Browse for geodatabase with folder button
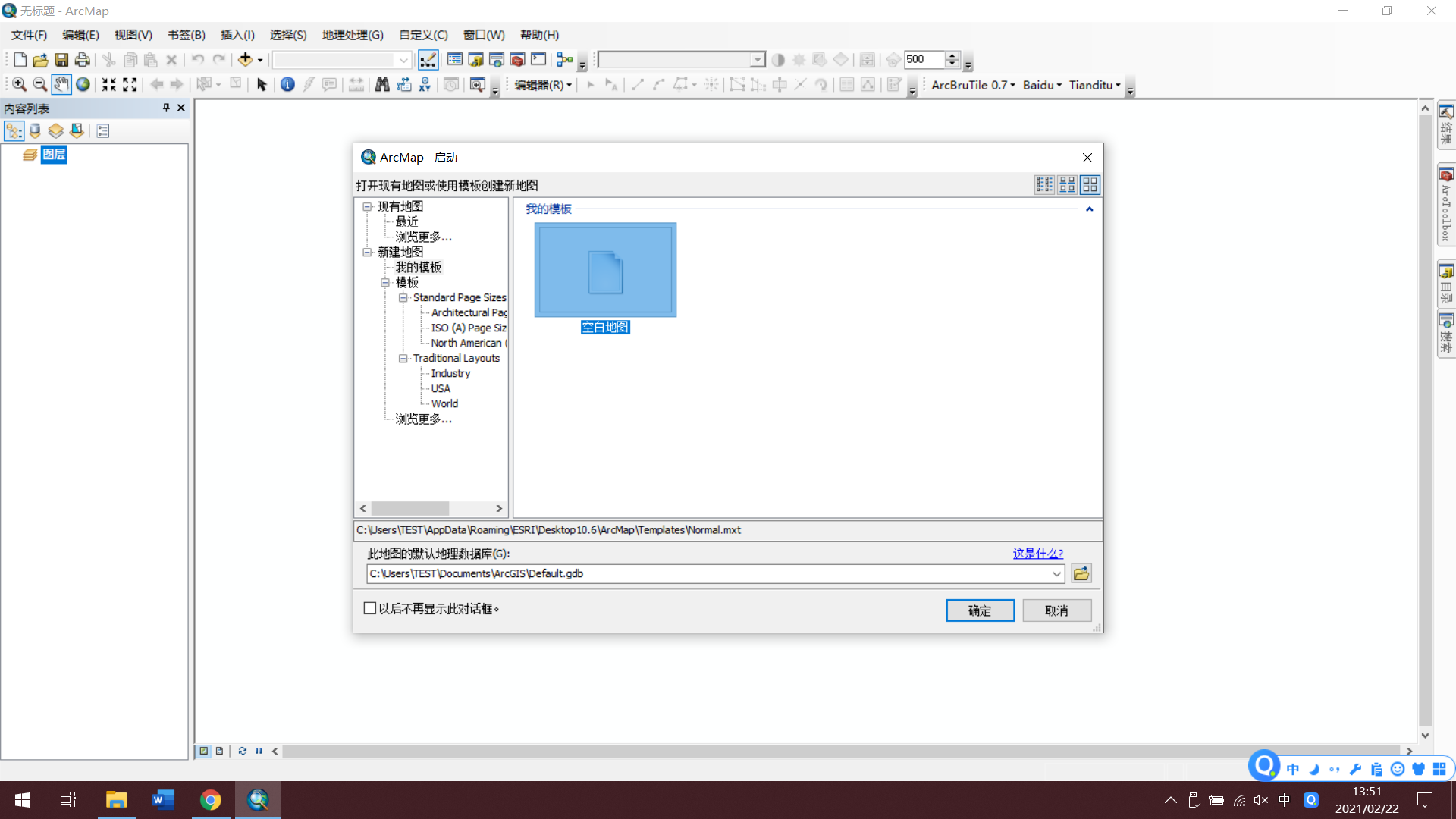Image resolution: width=1456 pixels, height=819 pixels. tap(1081, 574)
